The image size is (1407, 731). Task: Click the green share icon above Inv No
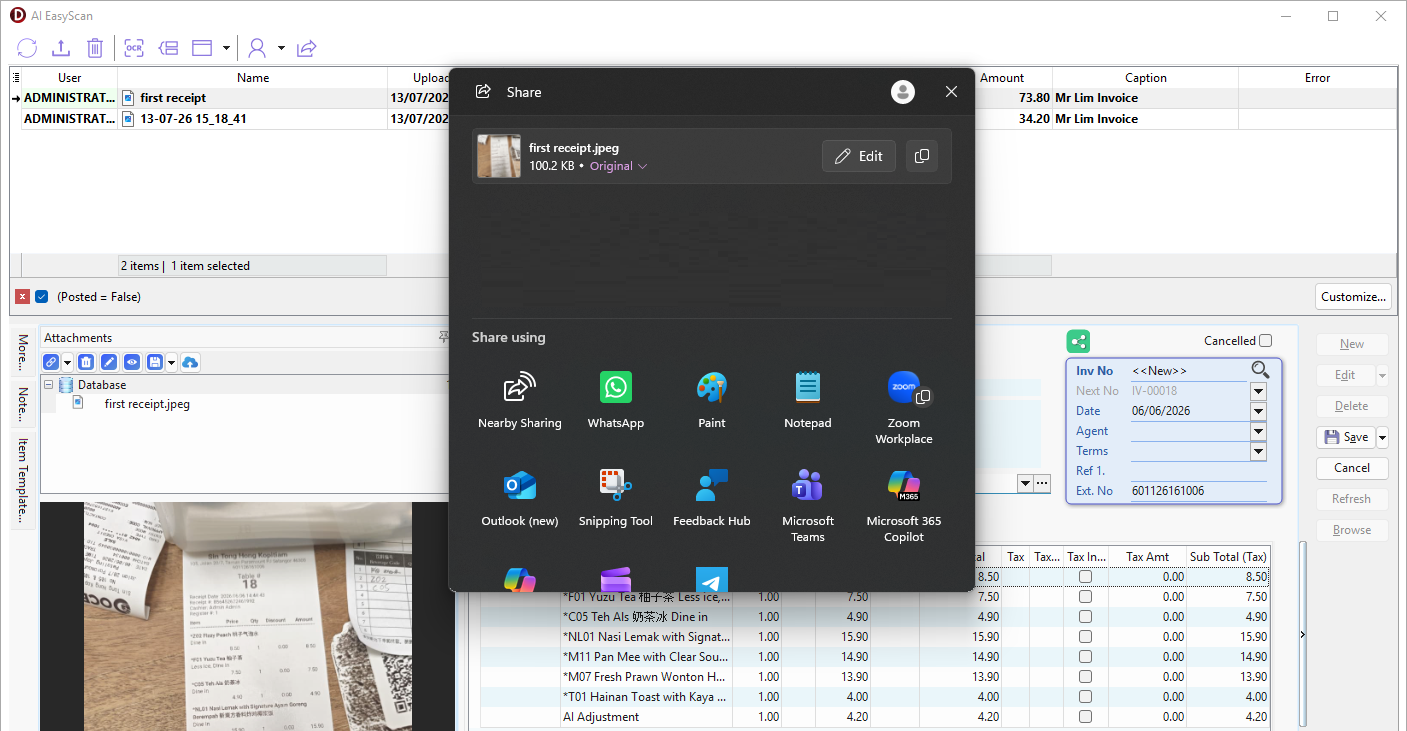1078,341
